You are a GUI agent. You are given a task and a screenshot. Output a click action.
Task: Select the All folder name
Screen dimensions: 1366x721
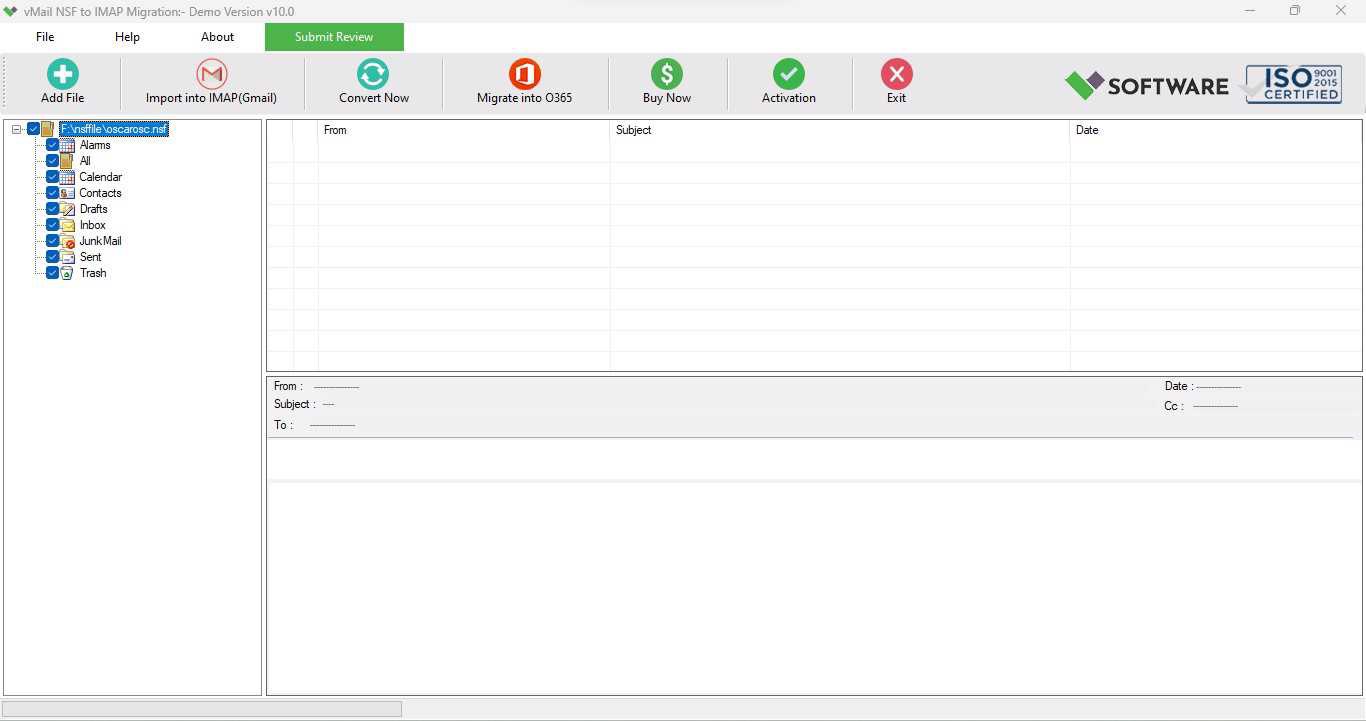tap(85, 161)
